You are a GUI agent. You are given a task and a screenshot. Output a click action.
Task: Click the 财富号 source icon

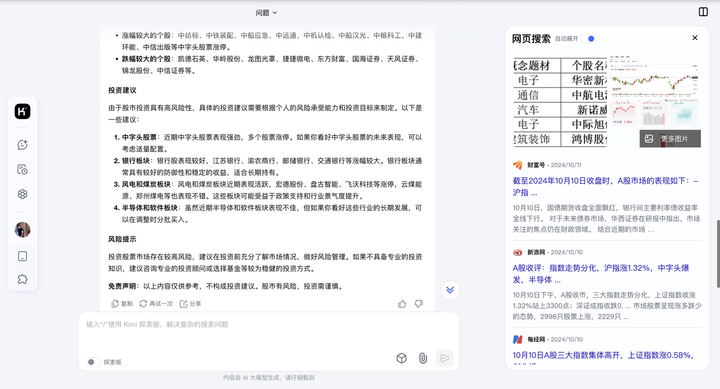tap(518, 165)
